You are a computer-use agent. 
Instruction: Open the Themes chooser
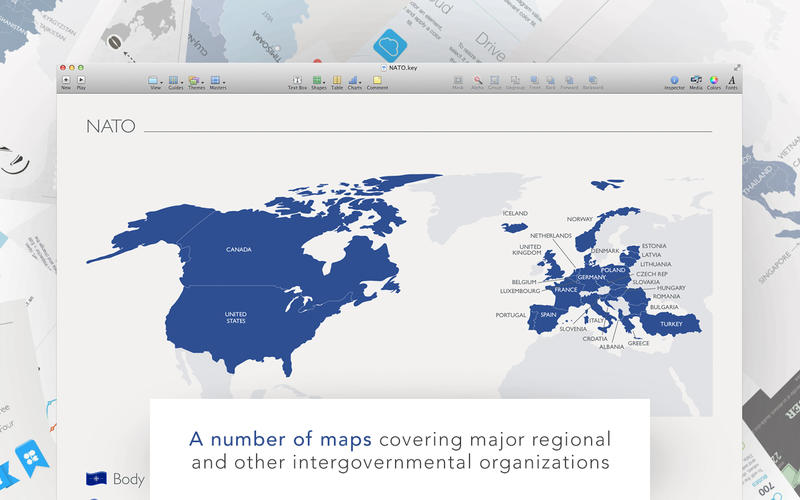click(x=196, y=79)
